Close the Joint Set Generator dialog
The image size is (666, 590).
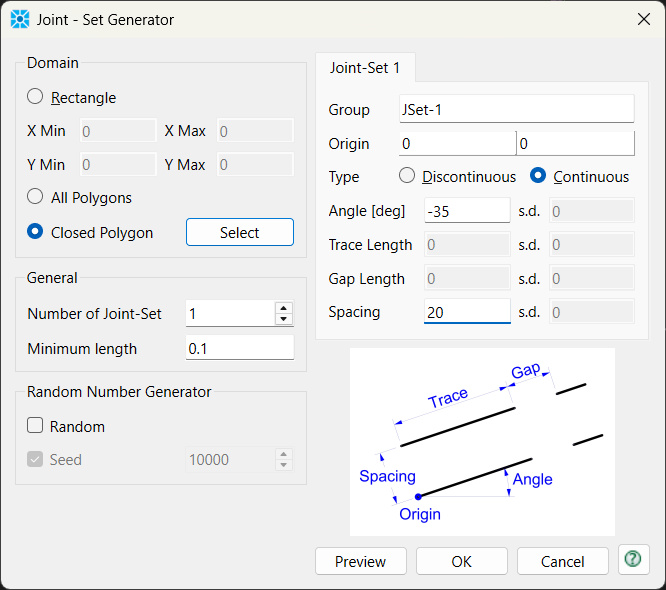coord(644,19)
